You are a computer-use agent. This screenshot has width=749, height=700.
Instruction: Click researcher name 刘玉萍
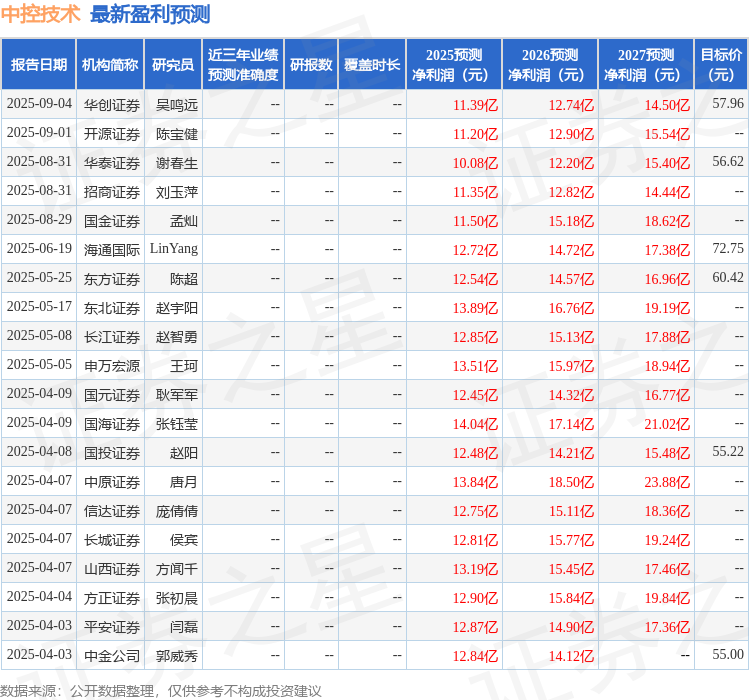pos(177,192)
